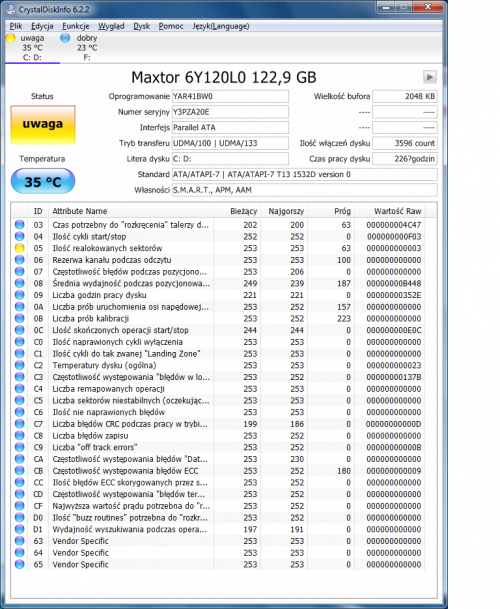Click the blue status icon of attribute C7
Screen dimensions: 500x609
click(19, 424)
